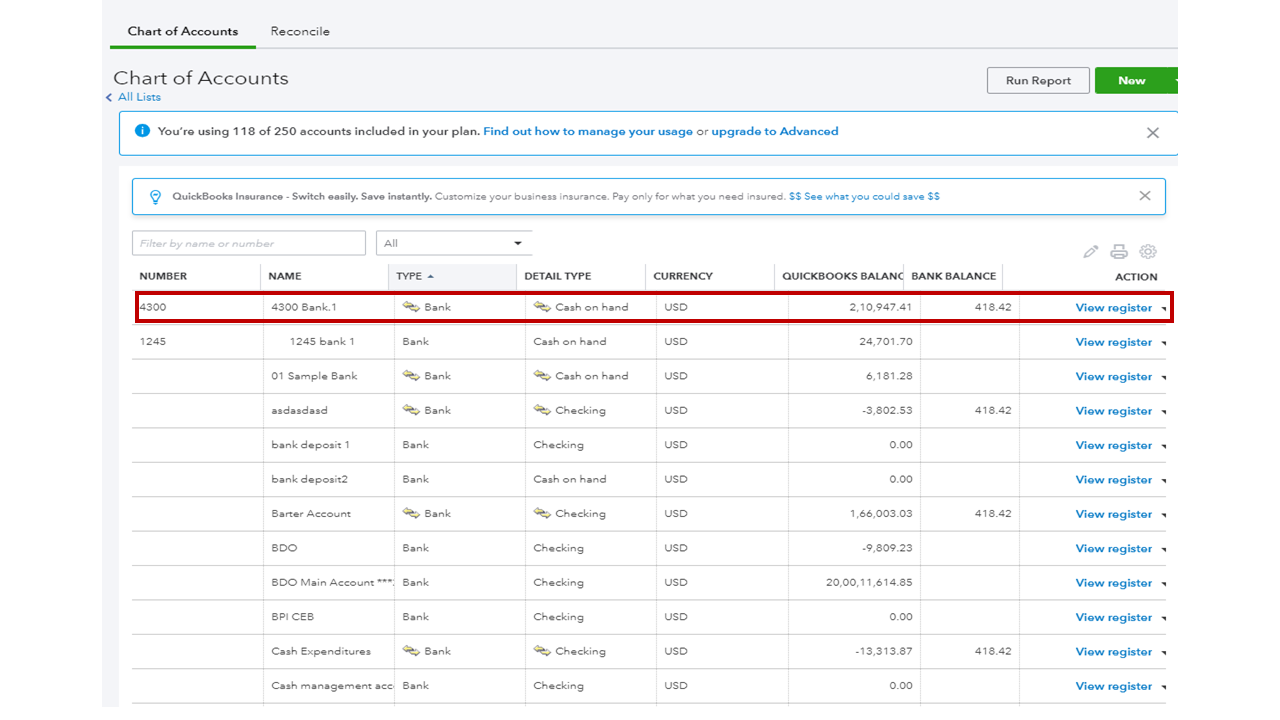The height and width of the screenshot is (720, 1280).
Task: Click the printer icon above table
Action: tap(1119, 252)
